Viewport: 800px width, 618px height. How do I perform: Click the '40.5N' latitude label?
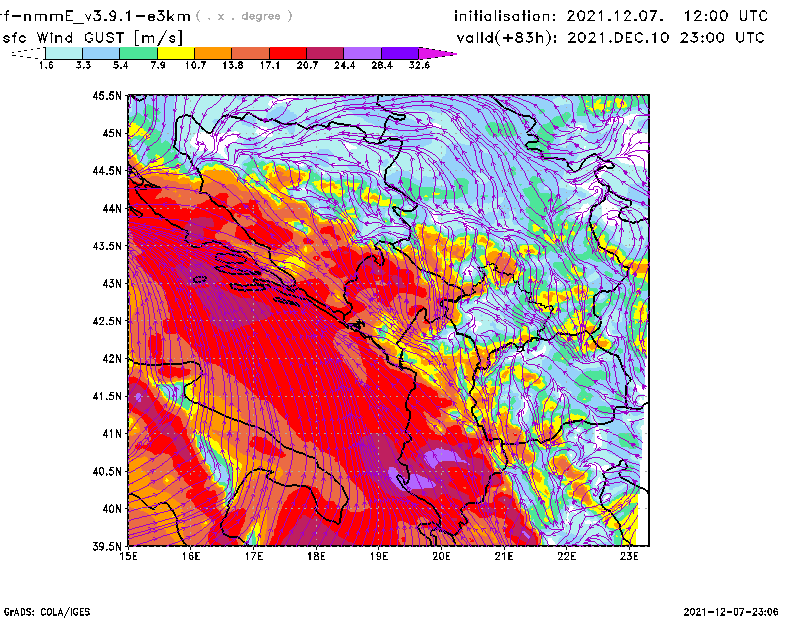[x=107, y=472]
